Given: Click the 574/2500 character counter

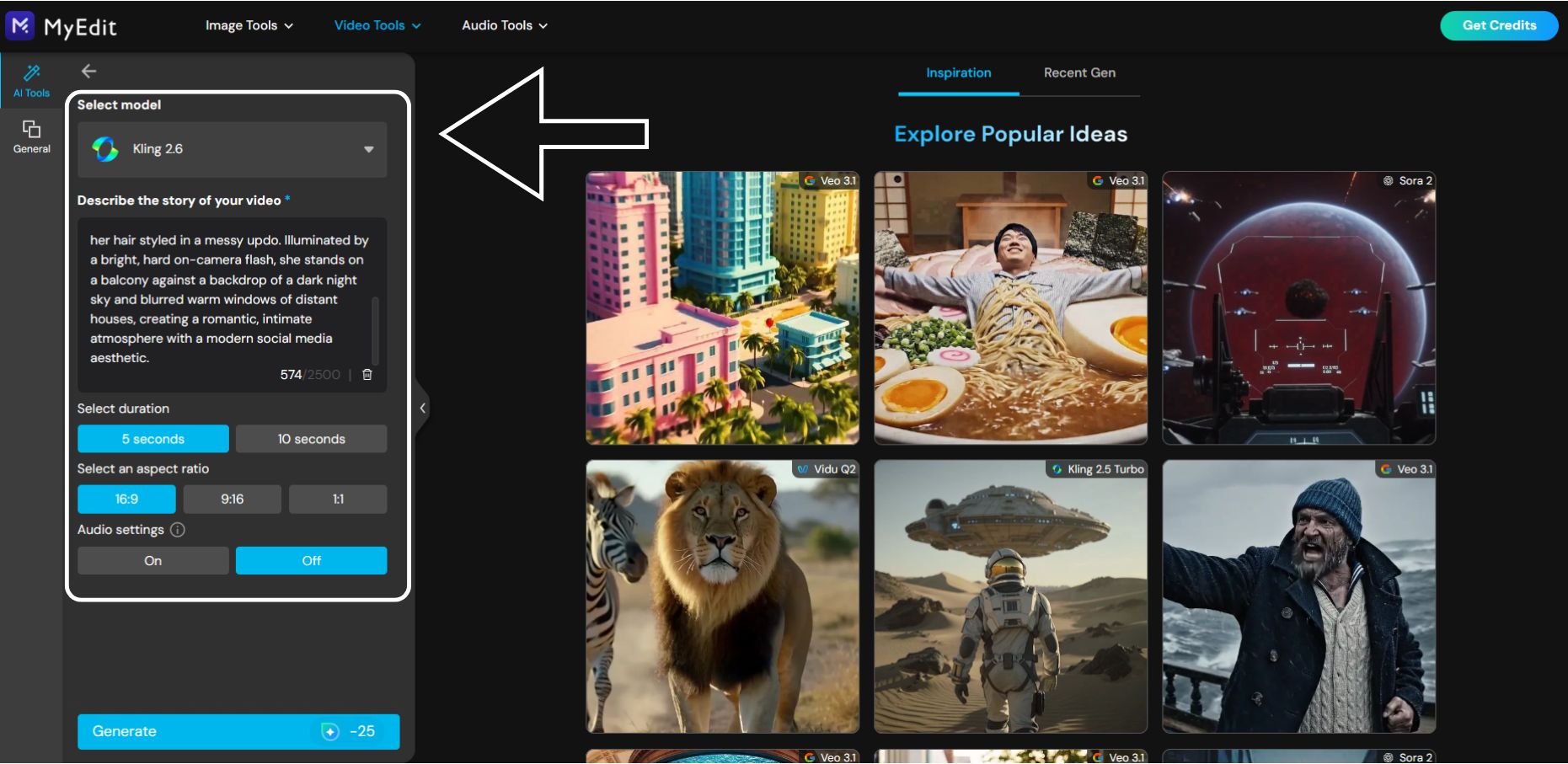Looking at the screenshot, I should [x=310, y=375].
